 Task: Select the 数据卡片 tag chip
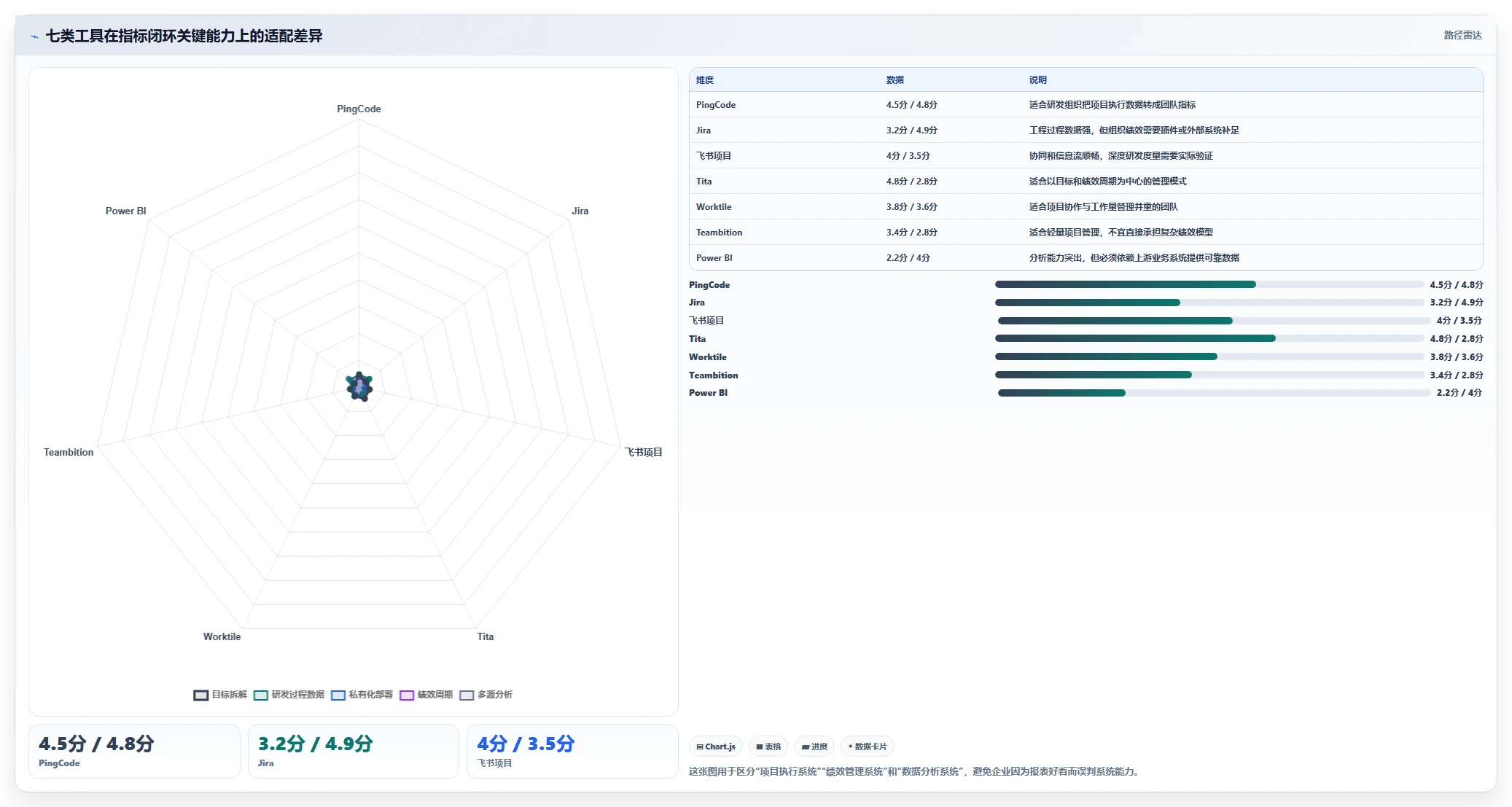tap(868, 746)
